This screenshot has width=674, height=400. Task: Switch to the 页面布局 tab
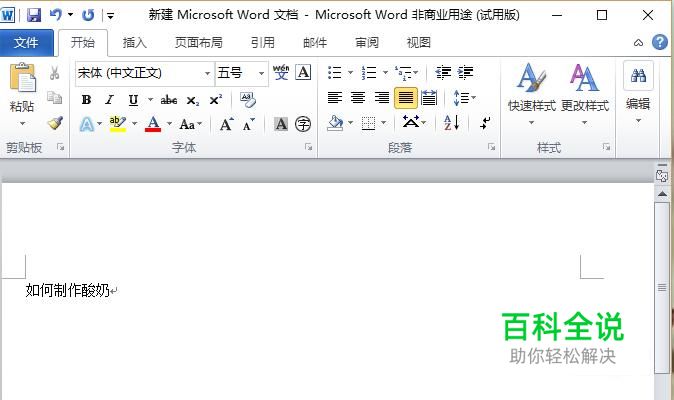point(199,43)
